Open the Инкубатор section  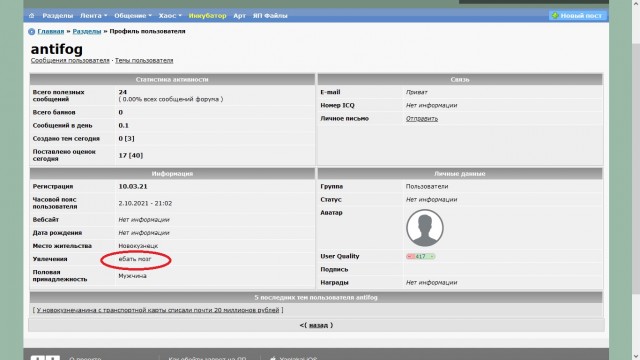(207, 16)
